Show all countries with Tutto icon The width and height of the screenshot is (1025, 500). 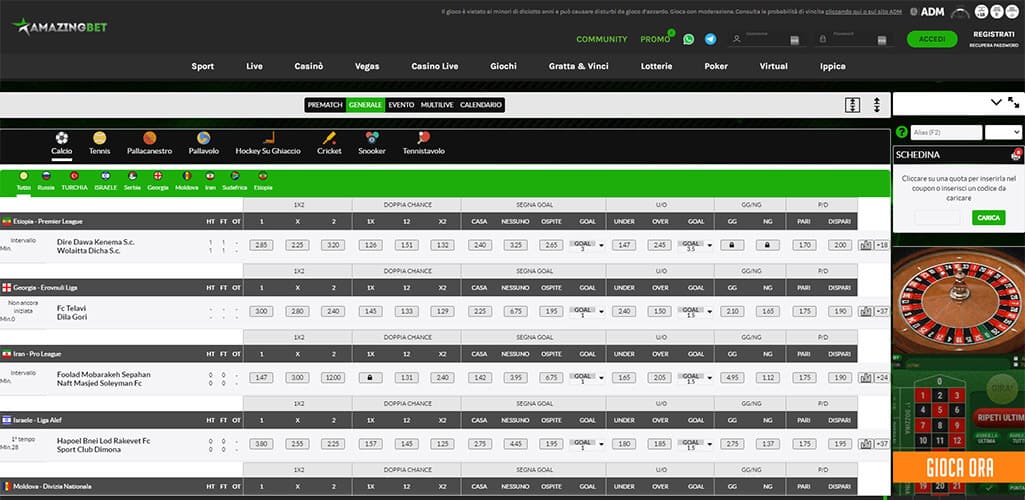24,176
